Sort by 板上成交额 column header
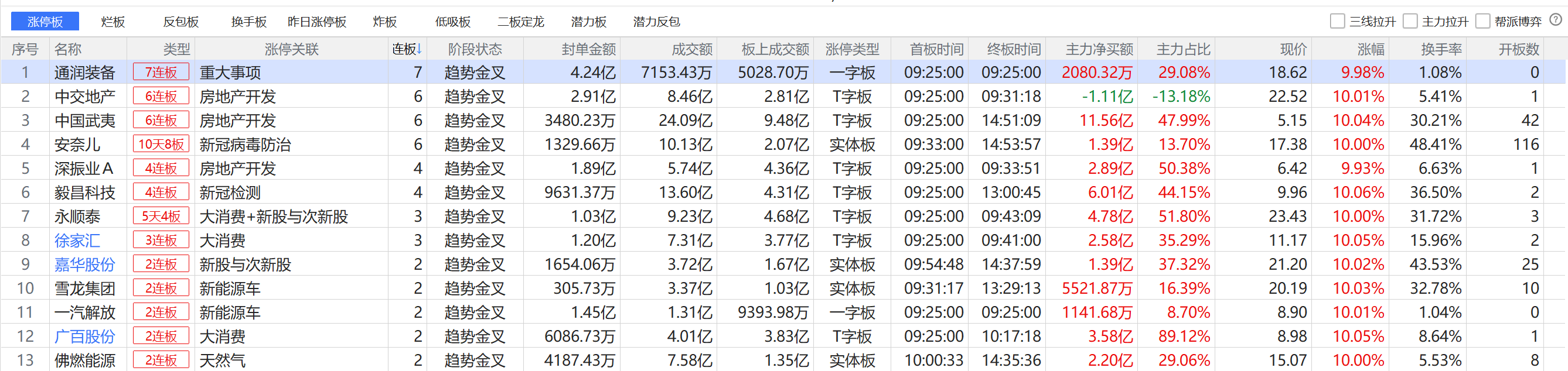The image size is (1568, 371). [x=775, y=49]
